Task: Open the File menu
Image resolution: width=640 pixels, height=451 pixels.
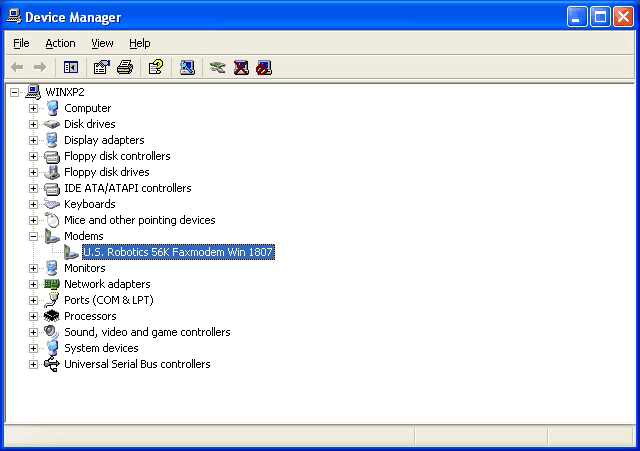Action: point(21,43)
